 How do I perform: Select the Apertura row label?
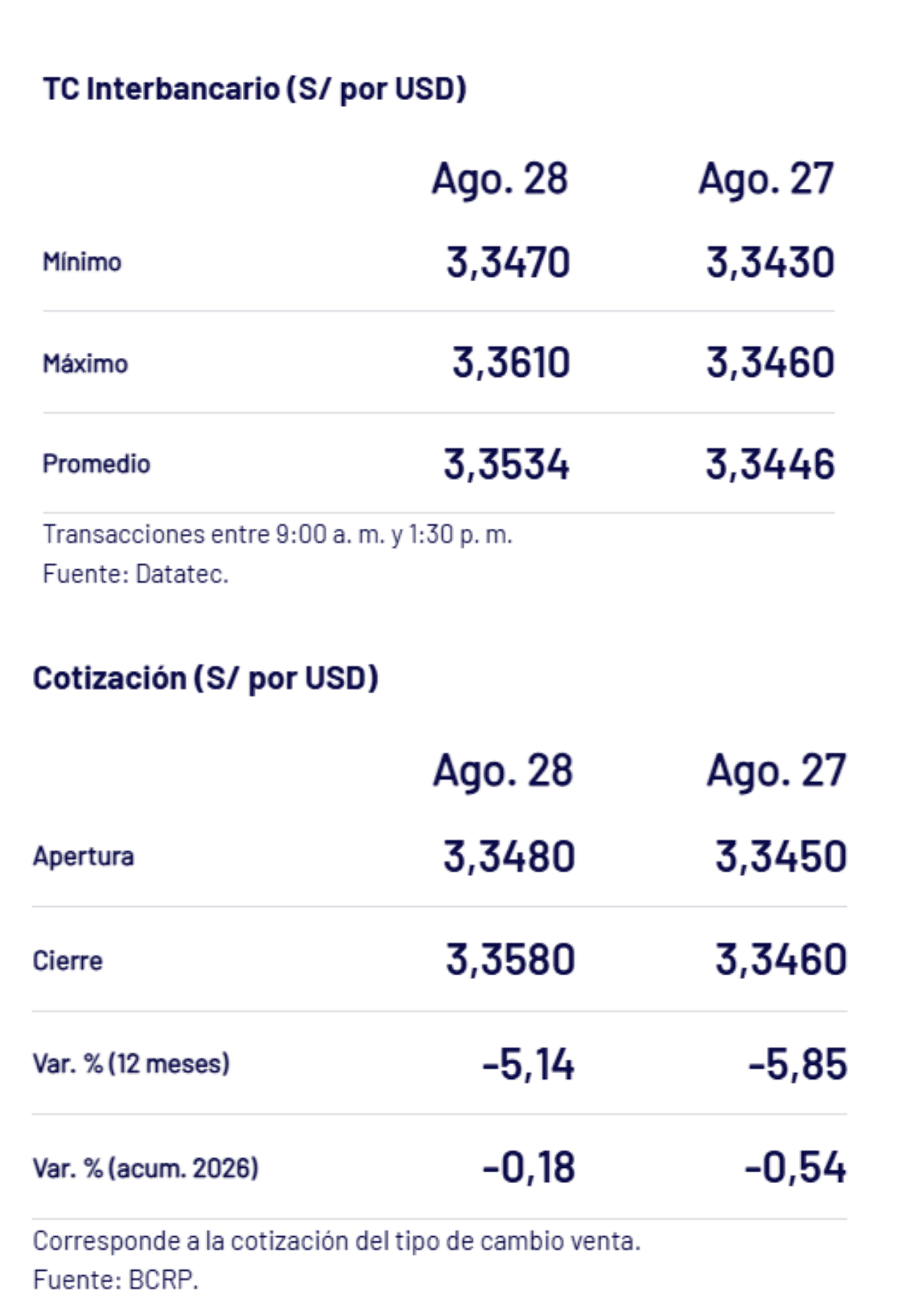83,856
